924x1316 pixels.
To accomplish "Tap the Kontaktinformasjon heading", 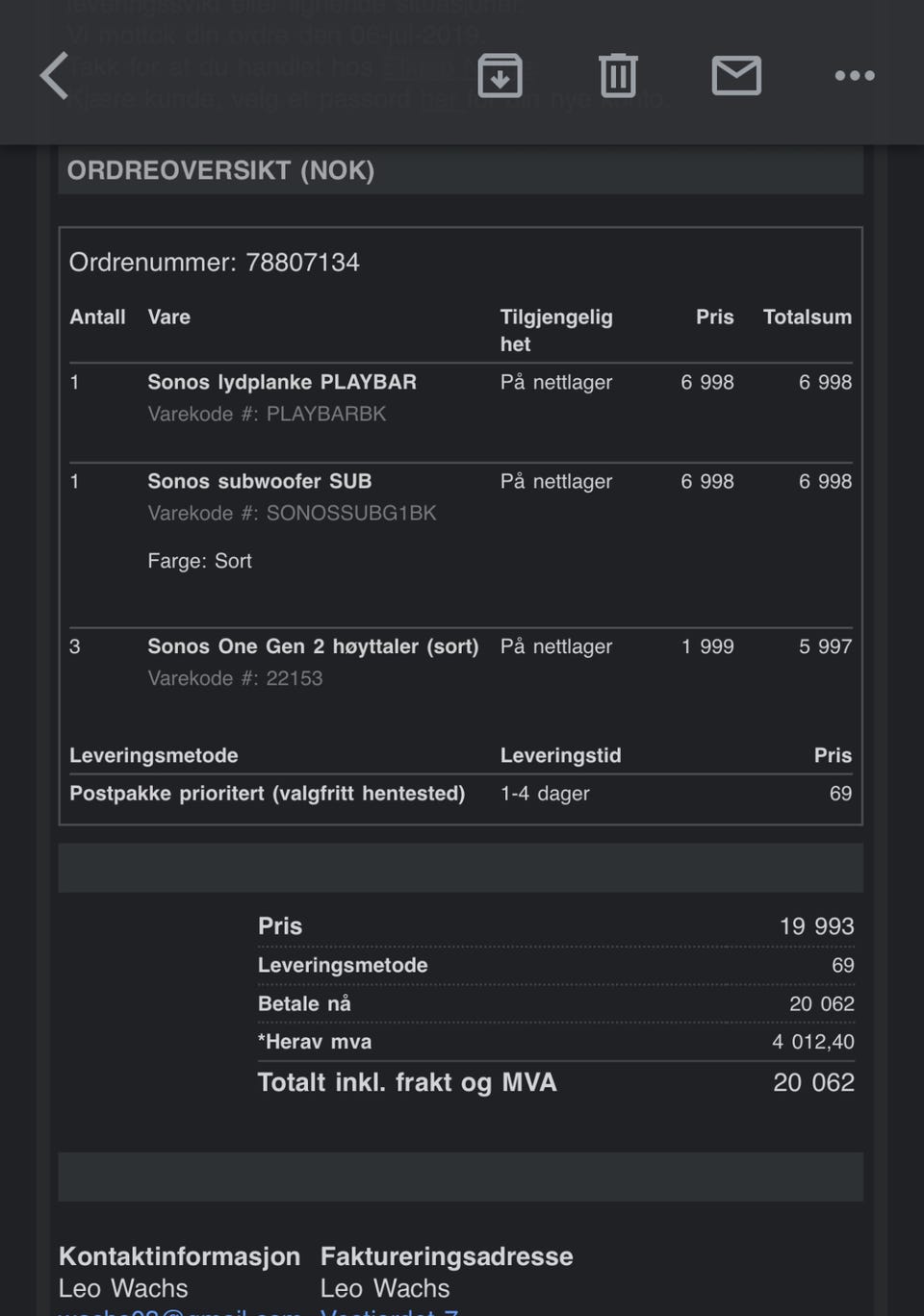I will (x=179, y=1256).
